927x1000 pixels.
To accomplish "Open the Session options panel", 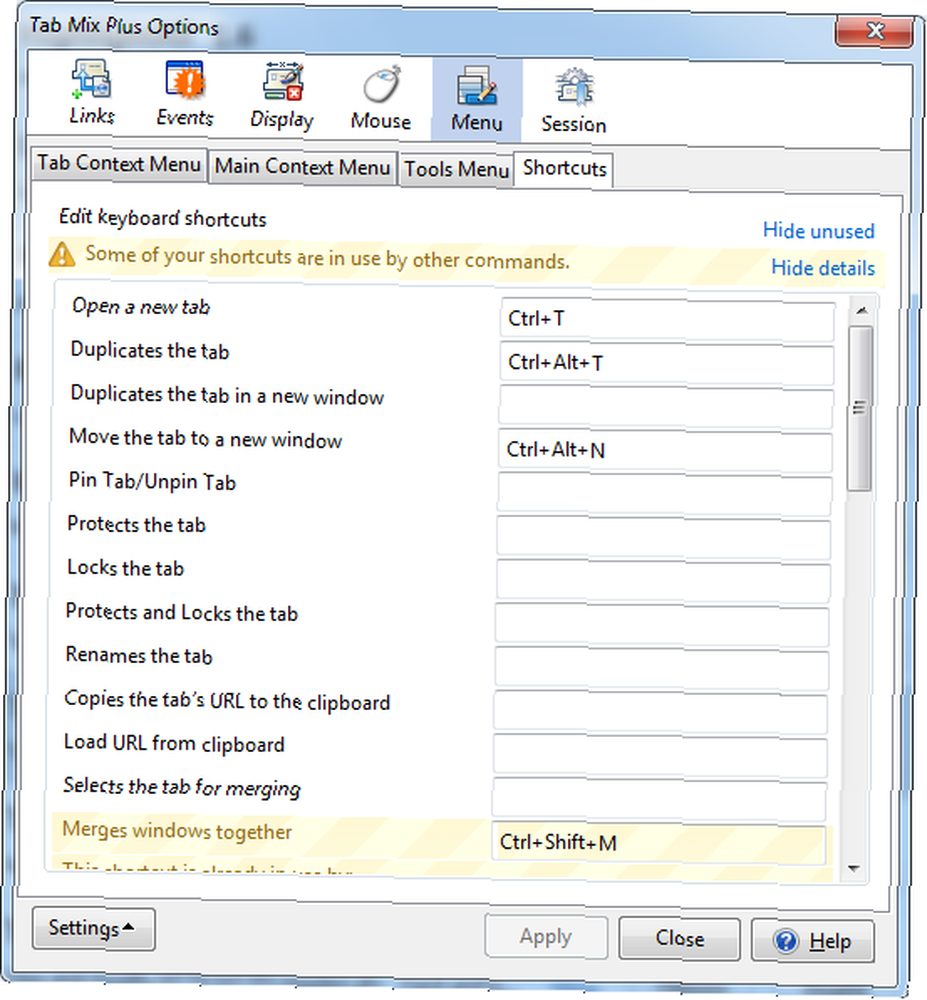I will tap(573, 101).
